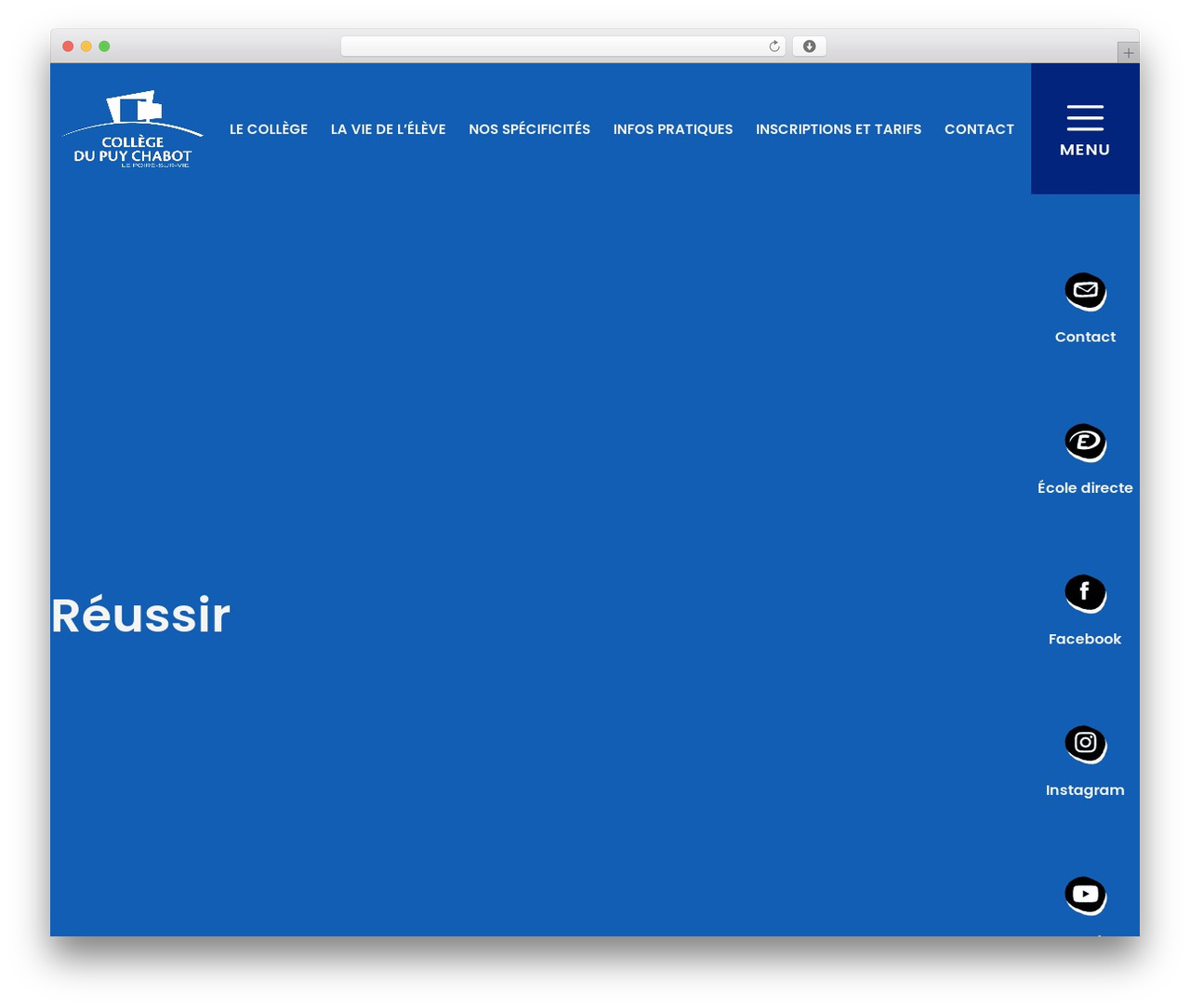Expand INSCRIPTIONS ET TARIFS menu
Viewport: 1190px width, 1008px height.
(x=839, y=129)
